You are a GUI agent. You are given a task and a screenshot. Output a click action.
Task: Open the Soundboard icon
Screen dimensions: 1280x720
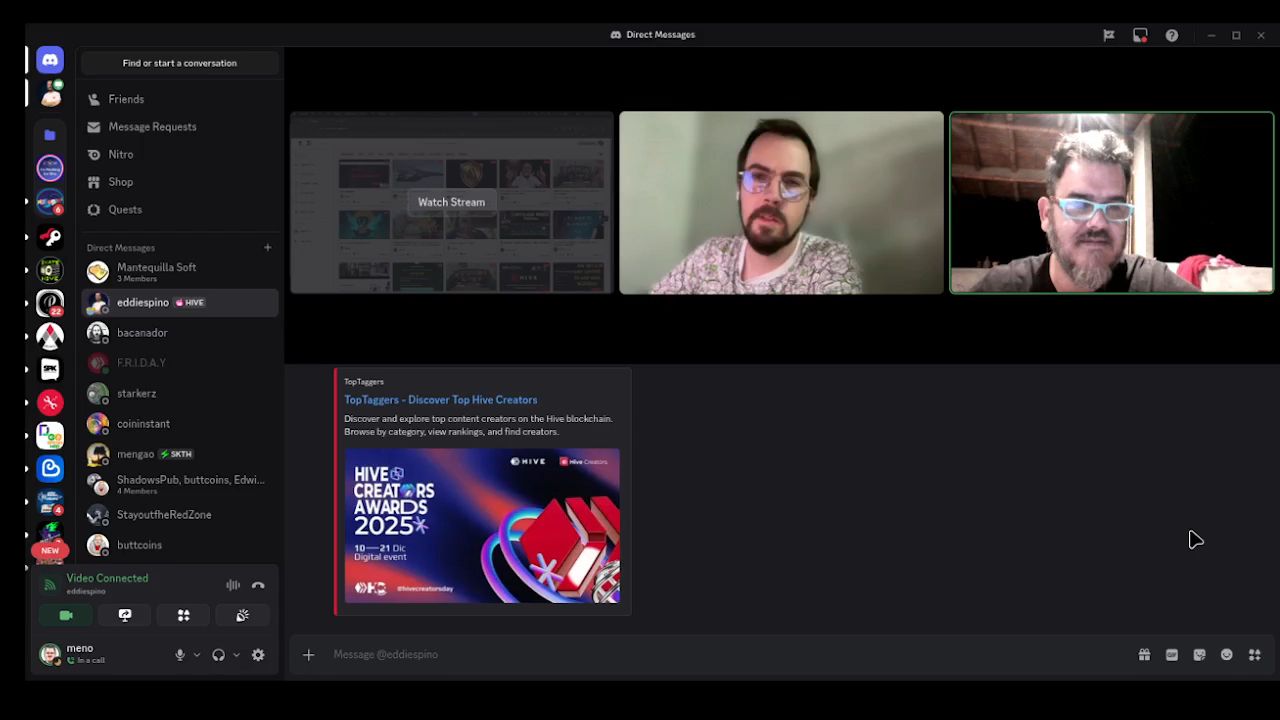[x=242, y=615]
